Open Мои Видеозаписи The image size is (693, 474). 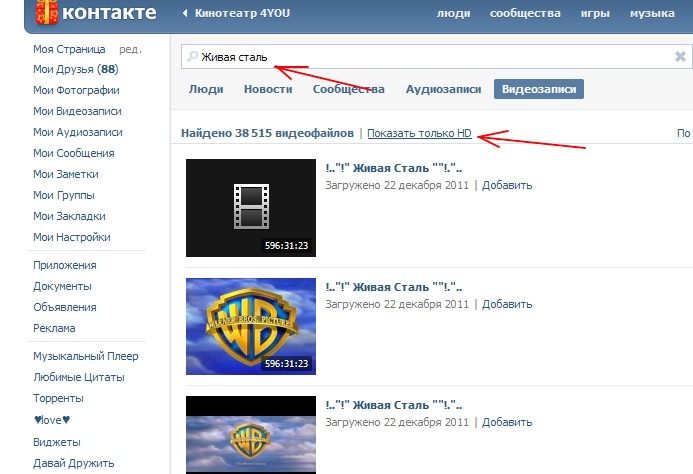(77, 111)
